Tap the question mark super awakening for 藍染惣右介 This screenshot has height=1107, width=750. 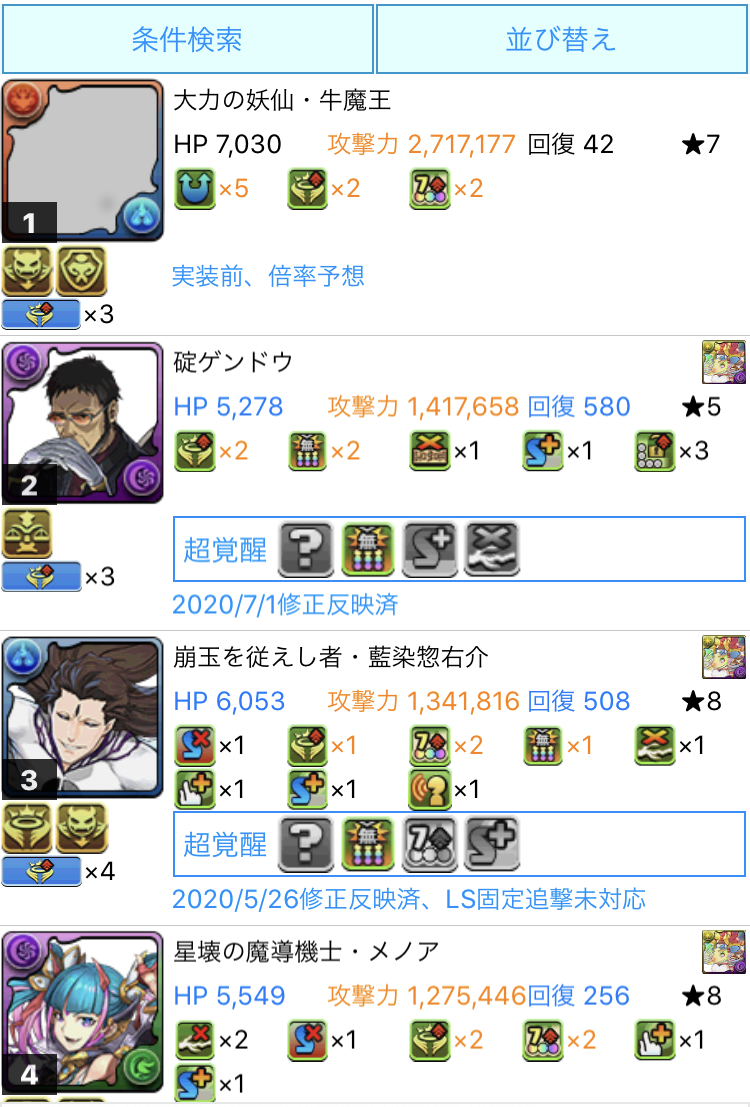[x=306, y=844]
